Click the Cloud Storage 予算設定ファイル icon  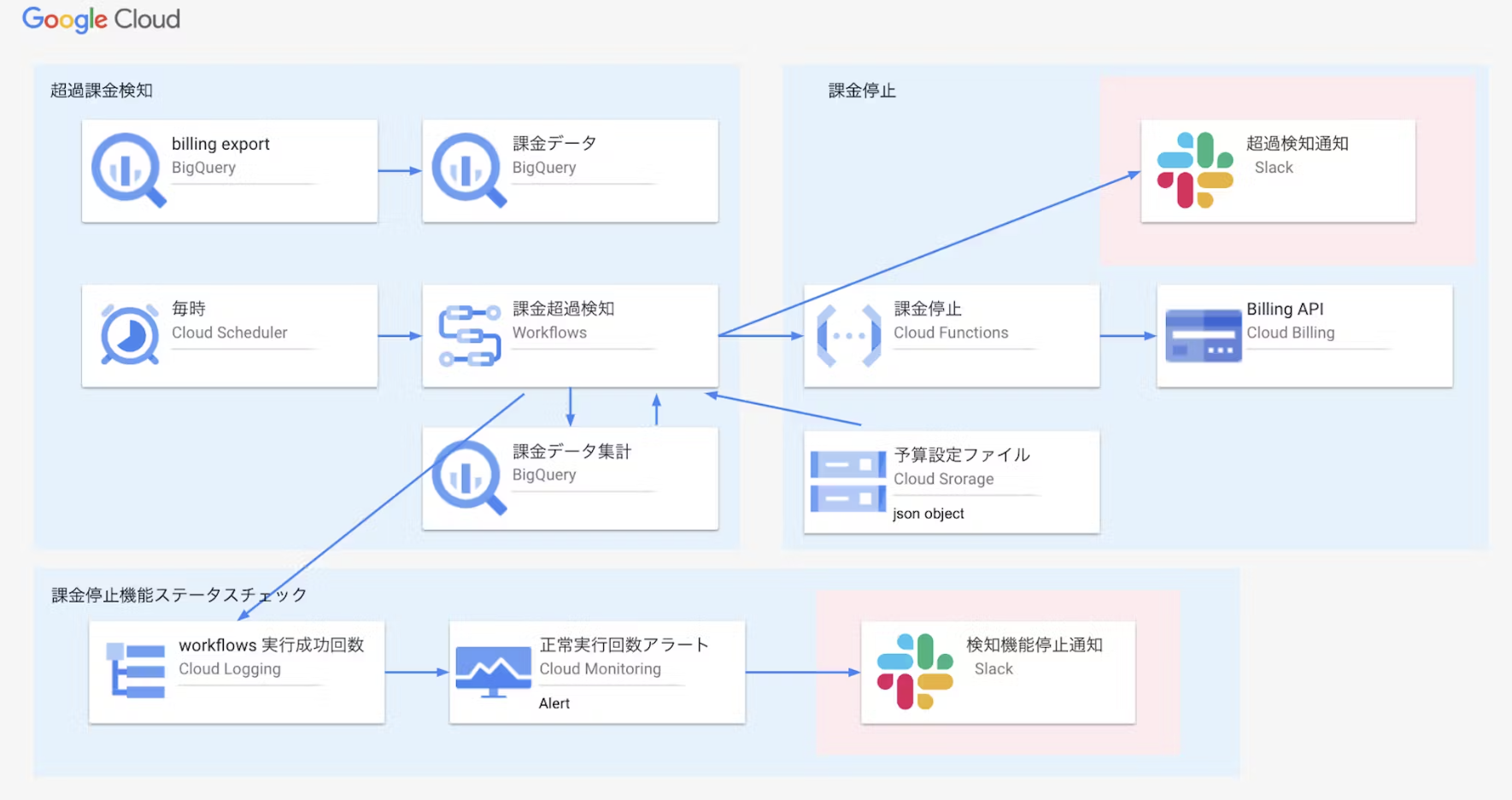pos(847,481)
